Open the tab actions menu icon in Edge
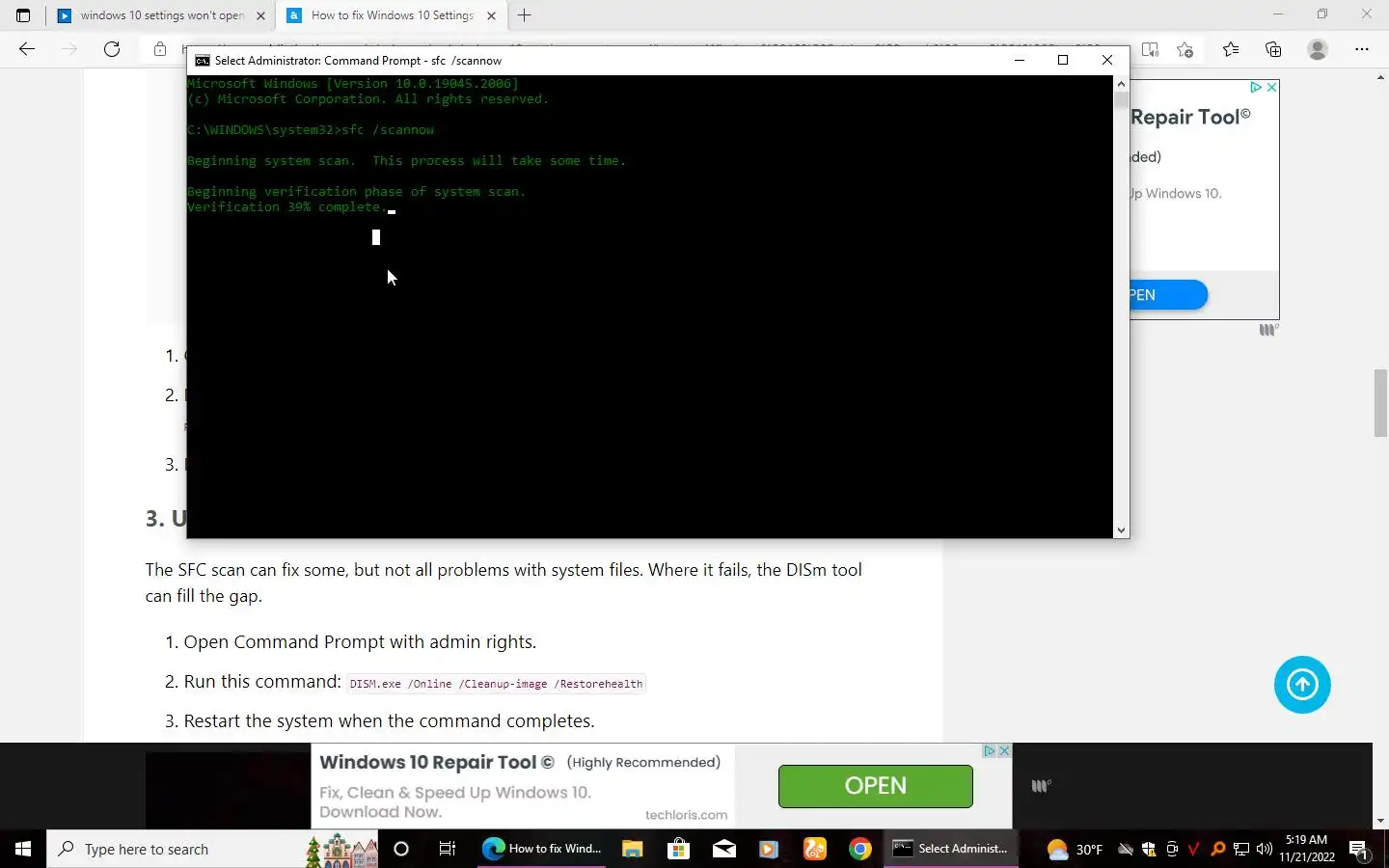 tap(23, 15)
